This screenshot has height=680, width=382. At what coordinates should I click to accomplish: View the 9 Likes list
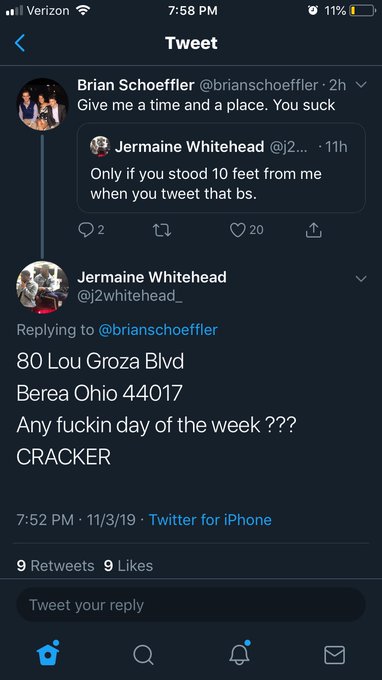point(128,566)
